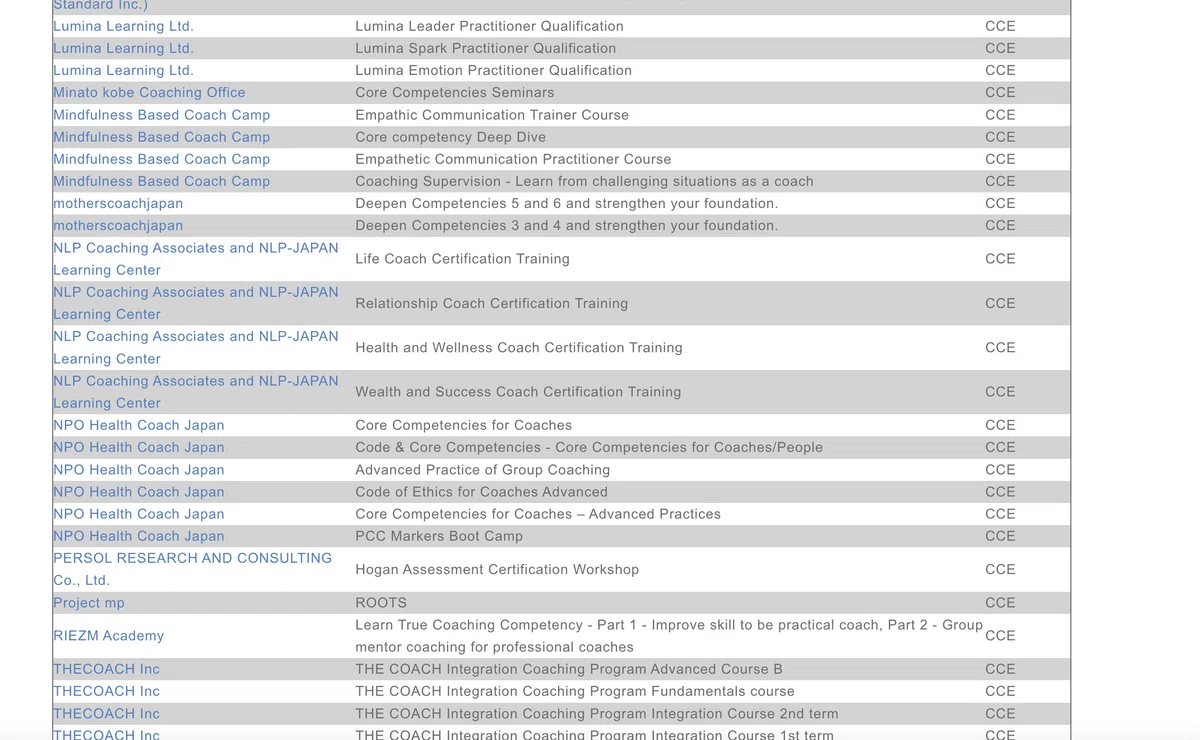Click the CCE cell in the ROOTS row
The image size is (1200, 740).
(x=1000, y=603)
